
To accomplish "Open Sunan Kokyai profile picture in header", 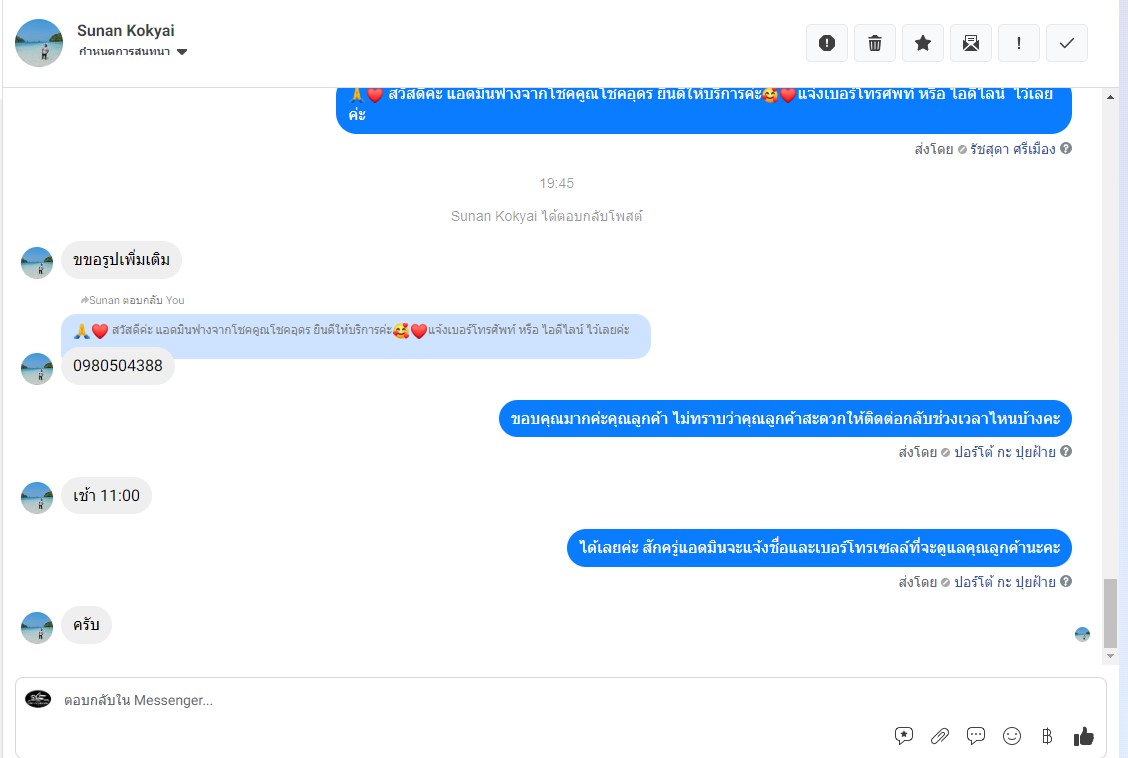I will [x=39, y=43].
